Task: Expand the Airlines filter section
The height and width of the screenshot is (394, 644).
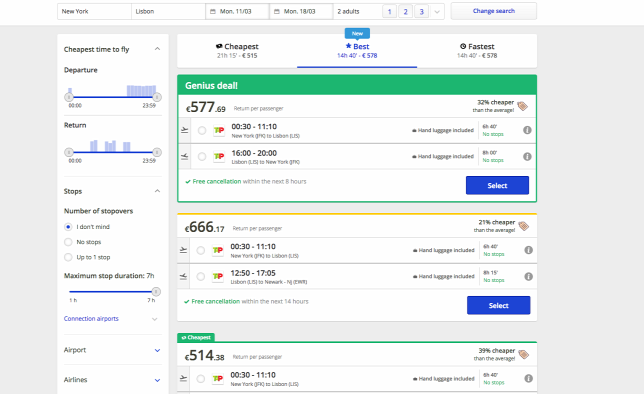Action: pos(157,380)
